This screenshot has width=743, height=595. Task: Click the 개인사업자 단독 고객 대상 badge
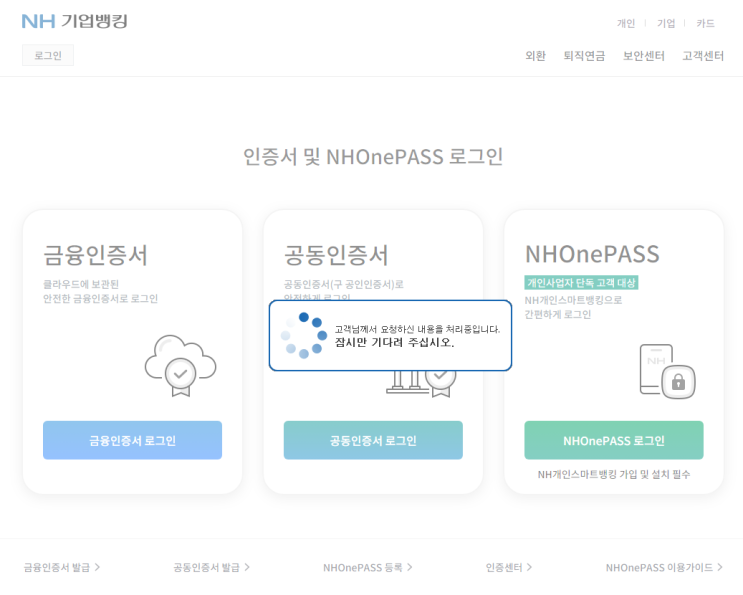581,283
